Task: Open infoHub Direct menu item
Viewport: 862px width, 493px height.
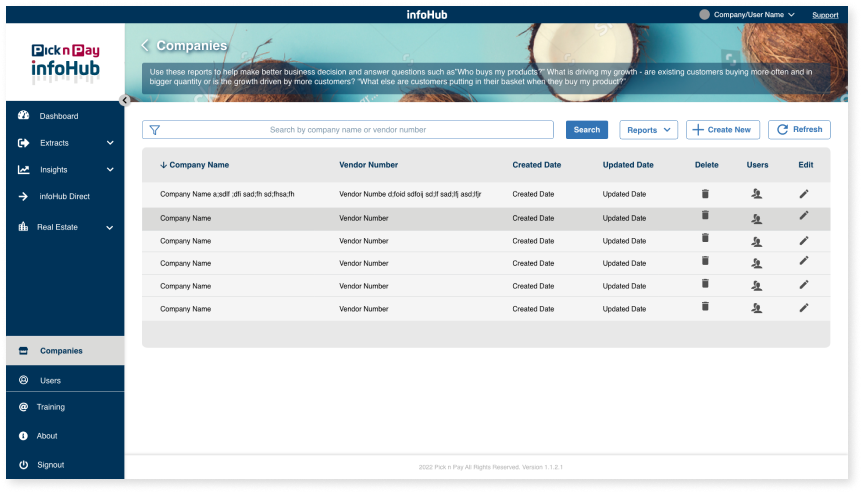Action: click(64, 196)
